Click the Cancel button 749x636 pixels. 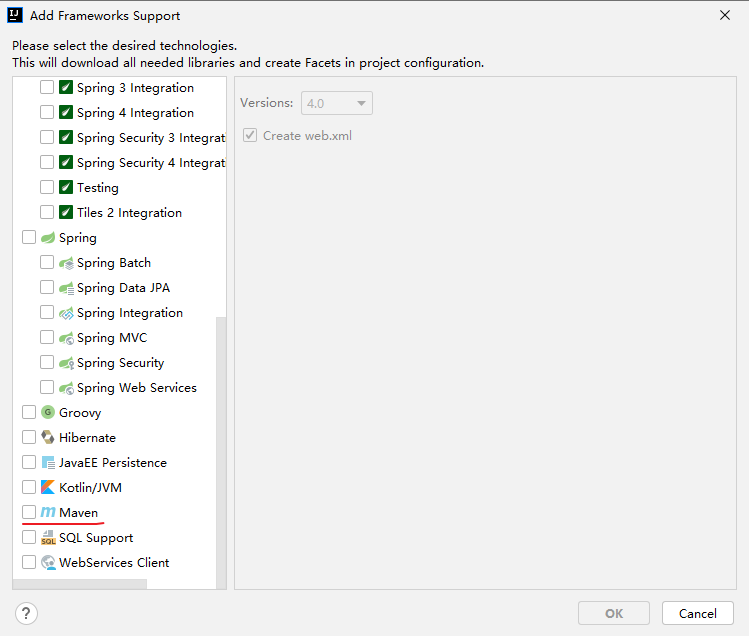[x=698, y=613]
